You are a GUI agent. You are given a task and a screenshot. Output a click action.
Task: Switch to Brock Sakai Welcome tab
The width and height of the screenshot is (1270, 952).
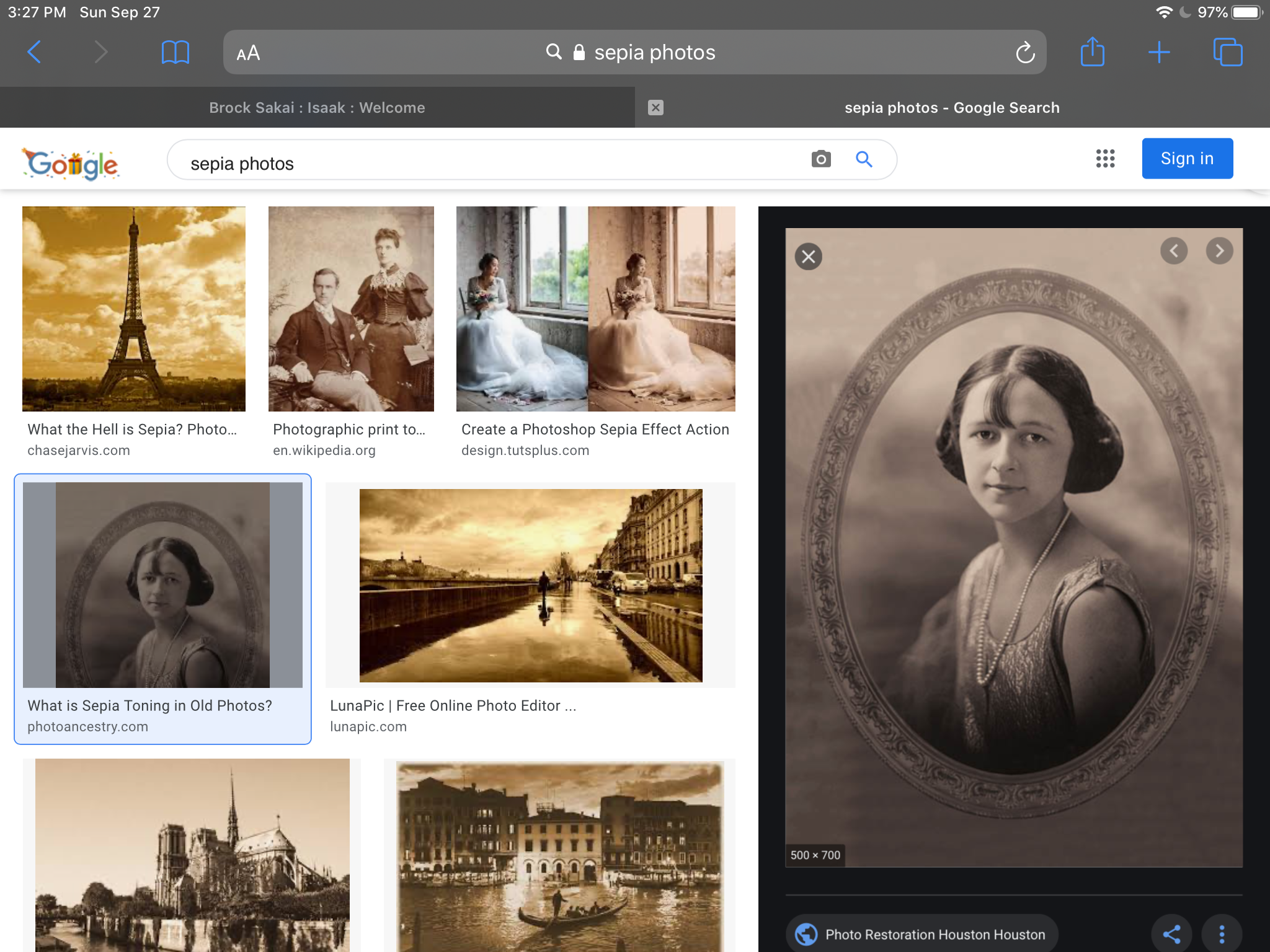pos(317,108)
